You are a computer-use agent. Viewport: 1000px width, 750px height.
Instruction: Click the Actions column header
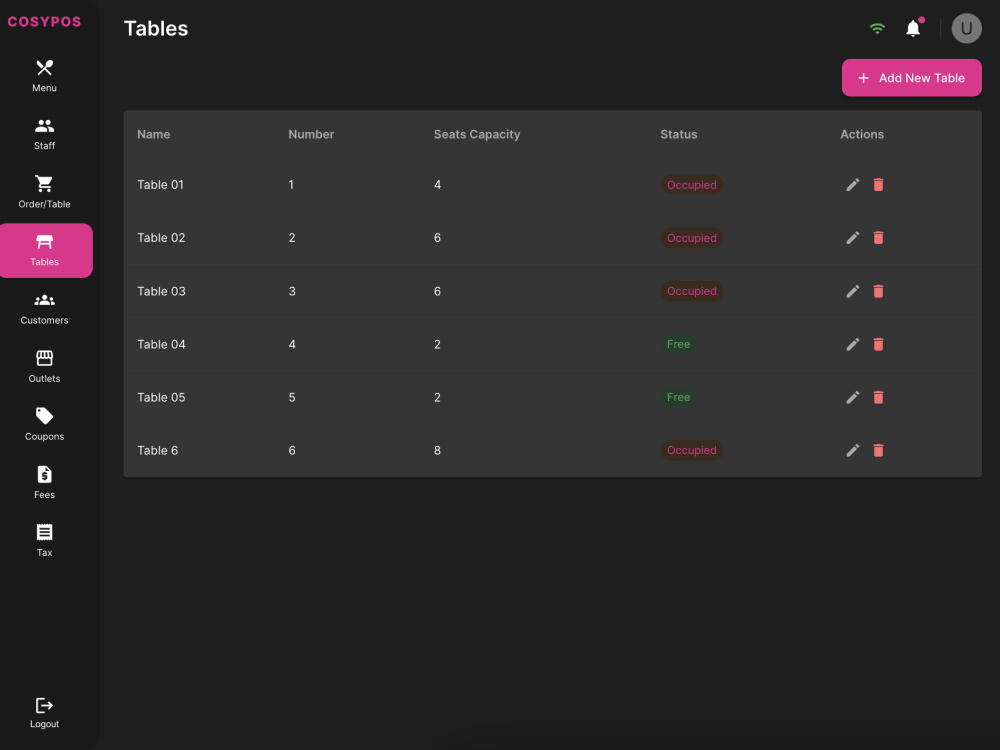[x=862, y=135]
